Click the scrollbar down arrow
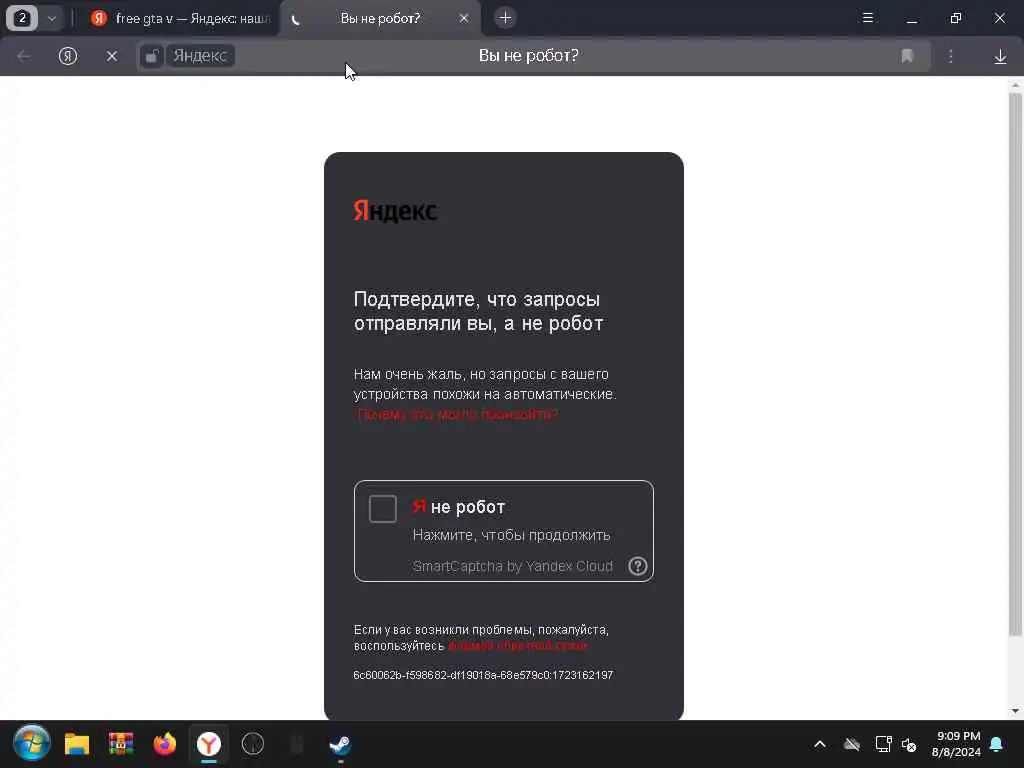The height and width of the screenshot is (768, 1024). click(x=1015, y=711)
